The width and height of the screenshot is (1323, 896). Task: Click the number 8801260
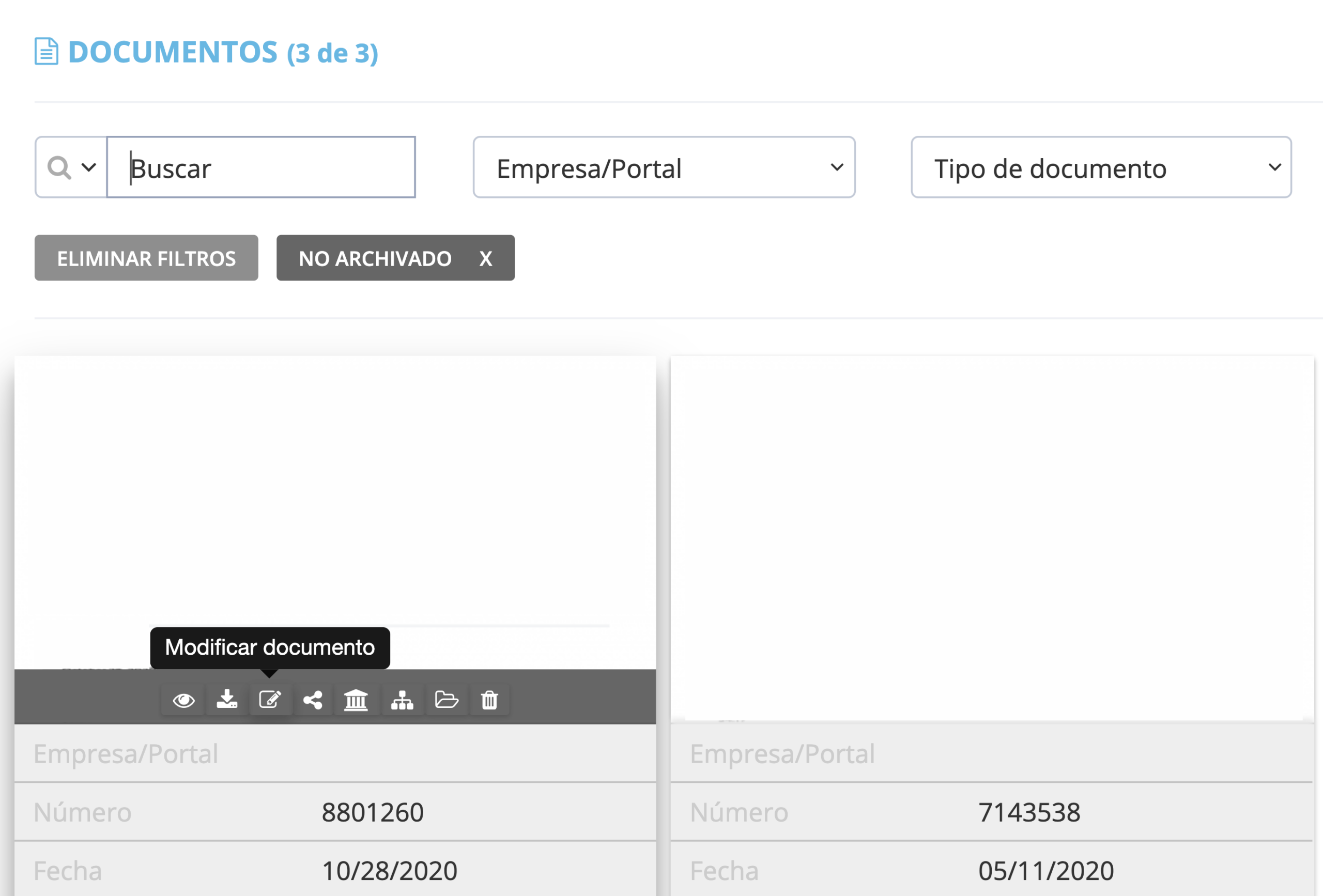[373, 812]
